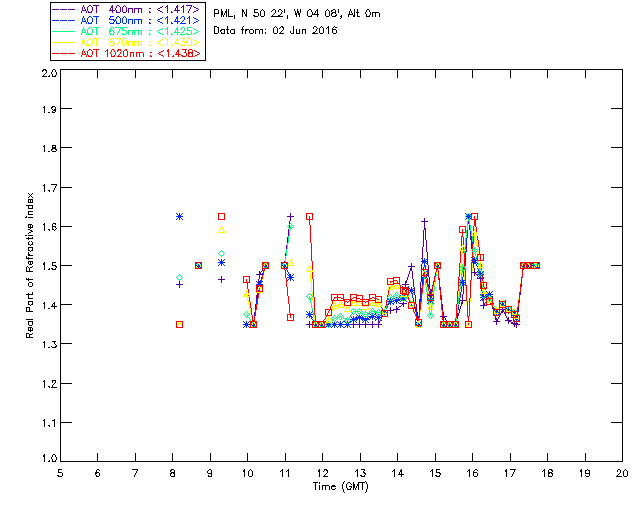640x512 pixels.
Task: Click the 'Real Part of Refractive index' axis title
Action: point(29,265)
